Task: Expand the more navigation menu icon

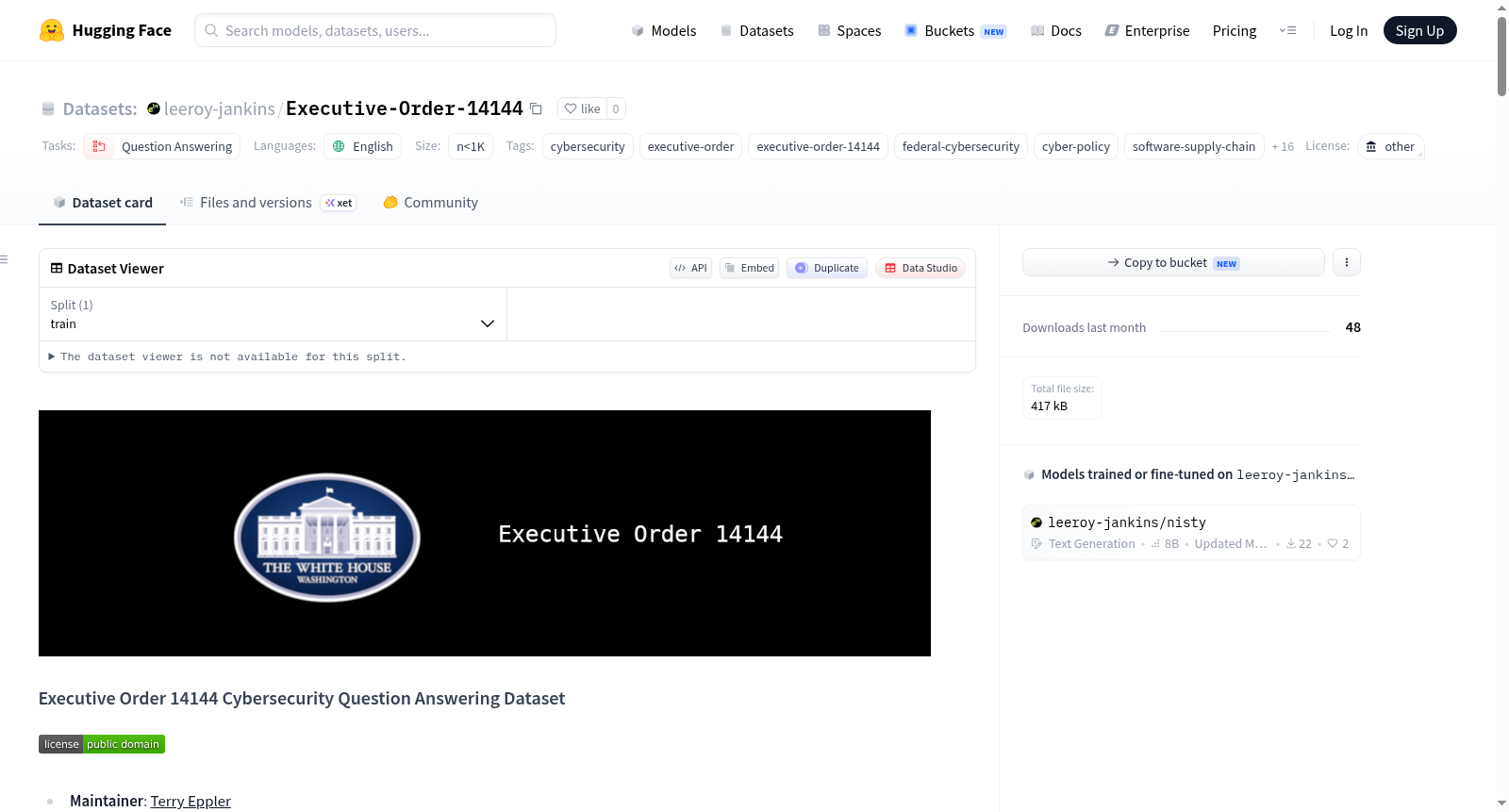Action: (1287, 30)
